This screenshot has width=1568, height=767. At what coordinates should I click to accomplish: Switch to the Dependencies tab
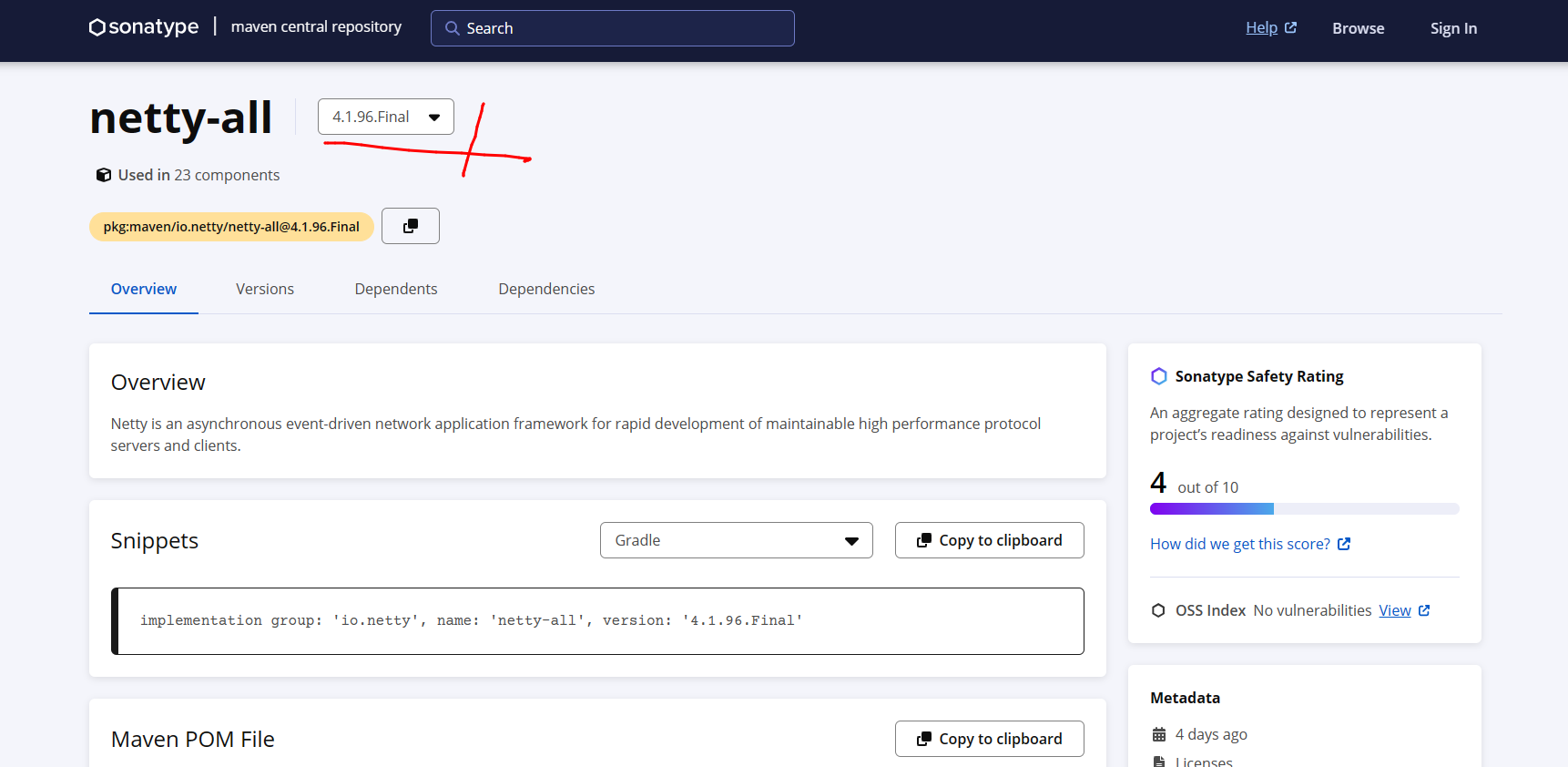[546, 289]
